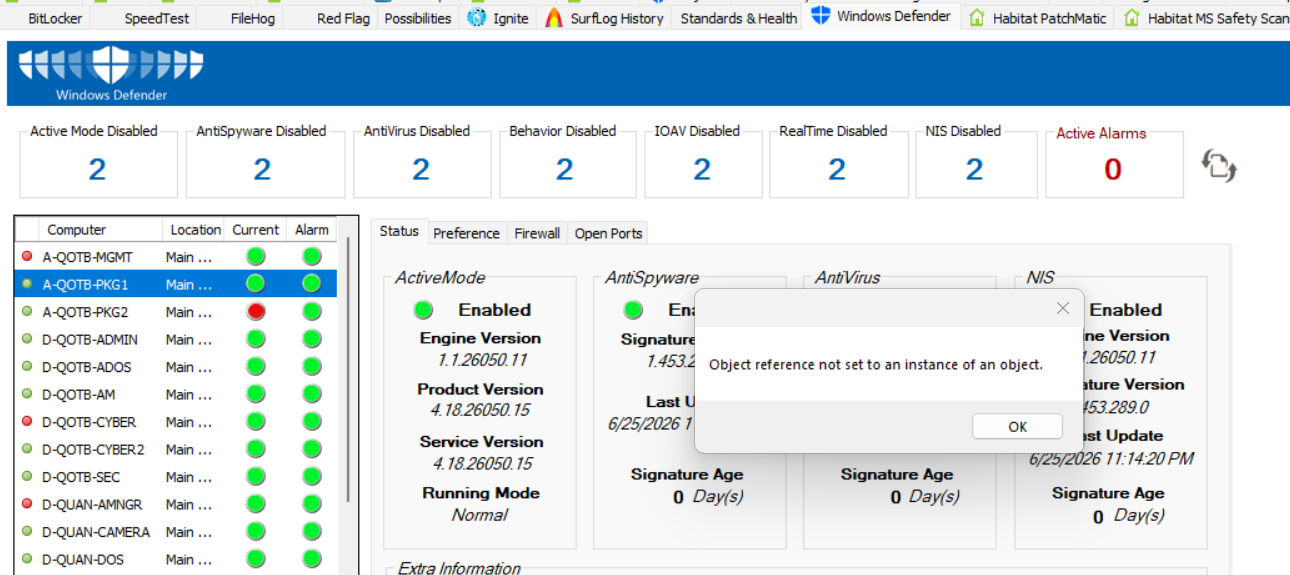
Task: Open the Possibilities tab
Action: (x=418, y=18)
